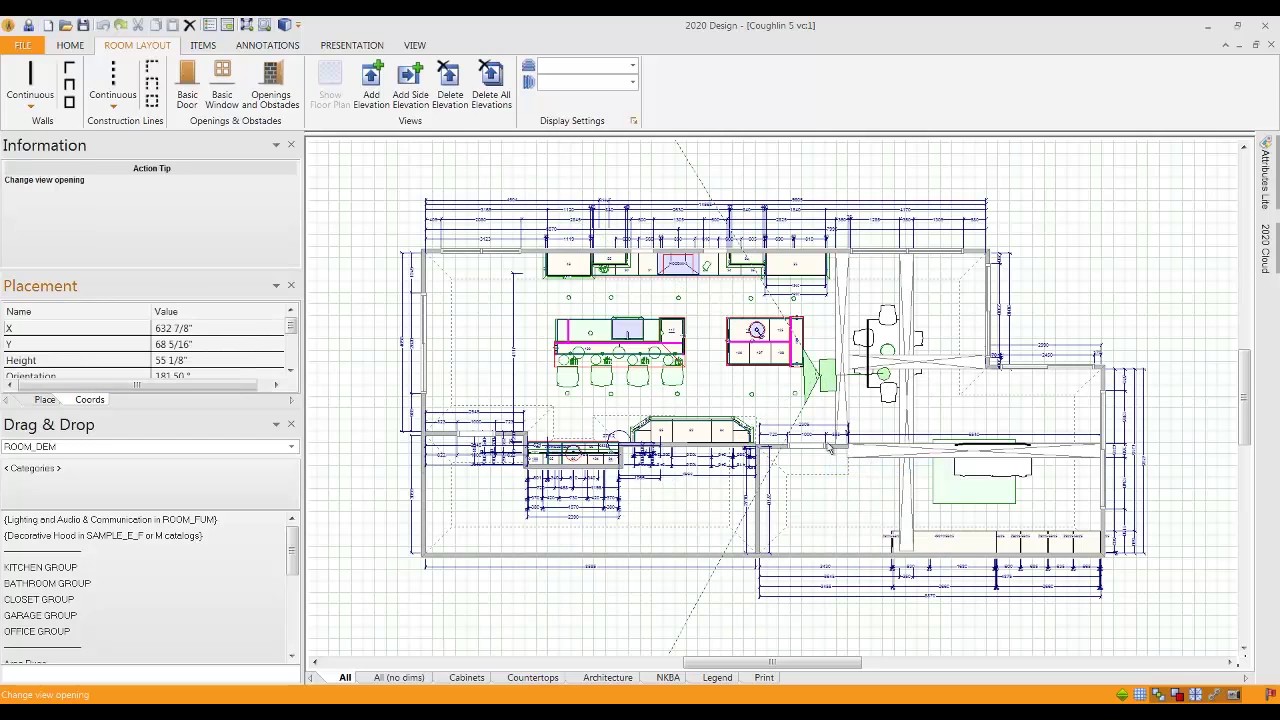1280x720 pixels.
Task: Open the Placement panel options arrow
Action: click(x=276, y=286)
